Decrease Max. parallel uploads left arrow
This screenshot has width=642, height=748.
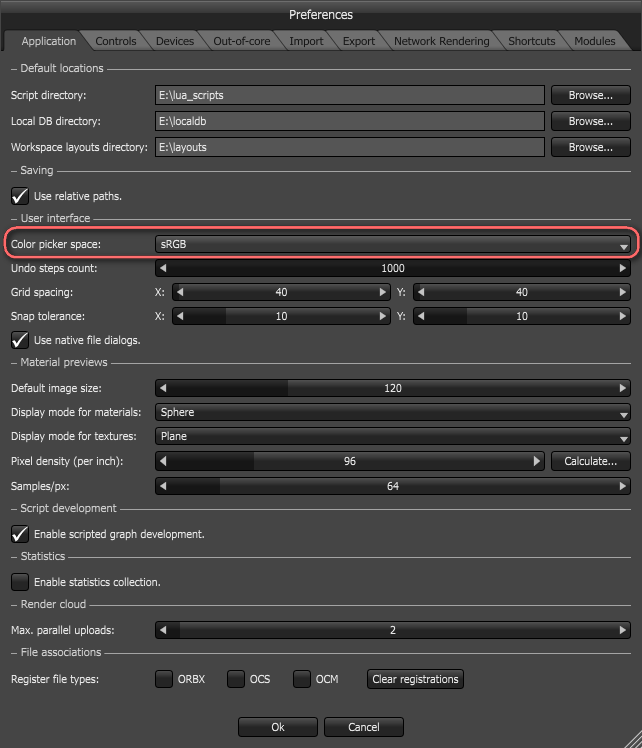[163, 630]
